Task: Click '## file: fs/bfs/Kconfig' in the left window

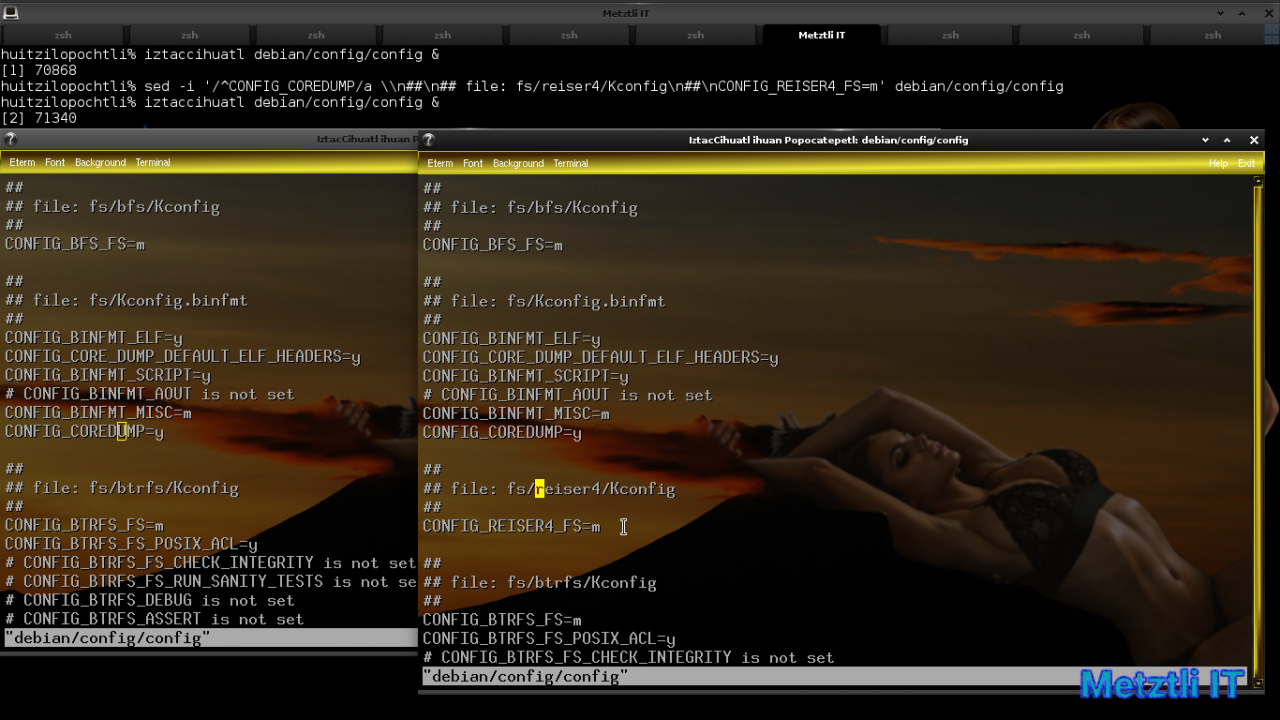Action: (112, 206)
